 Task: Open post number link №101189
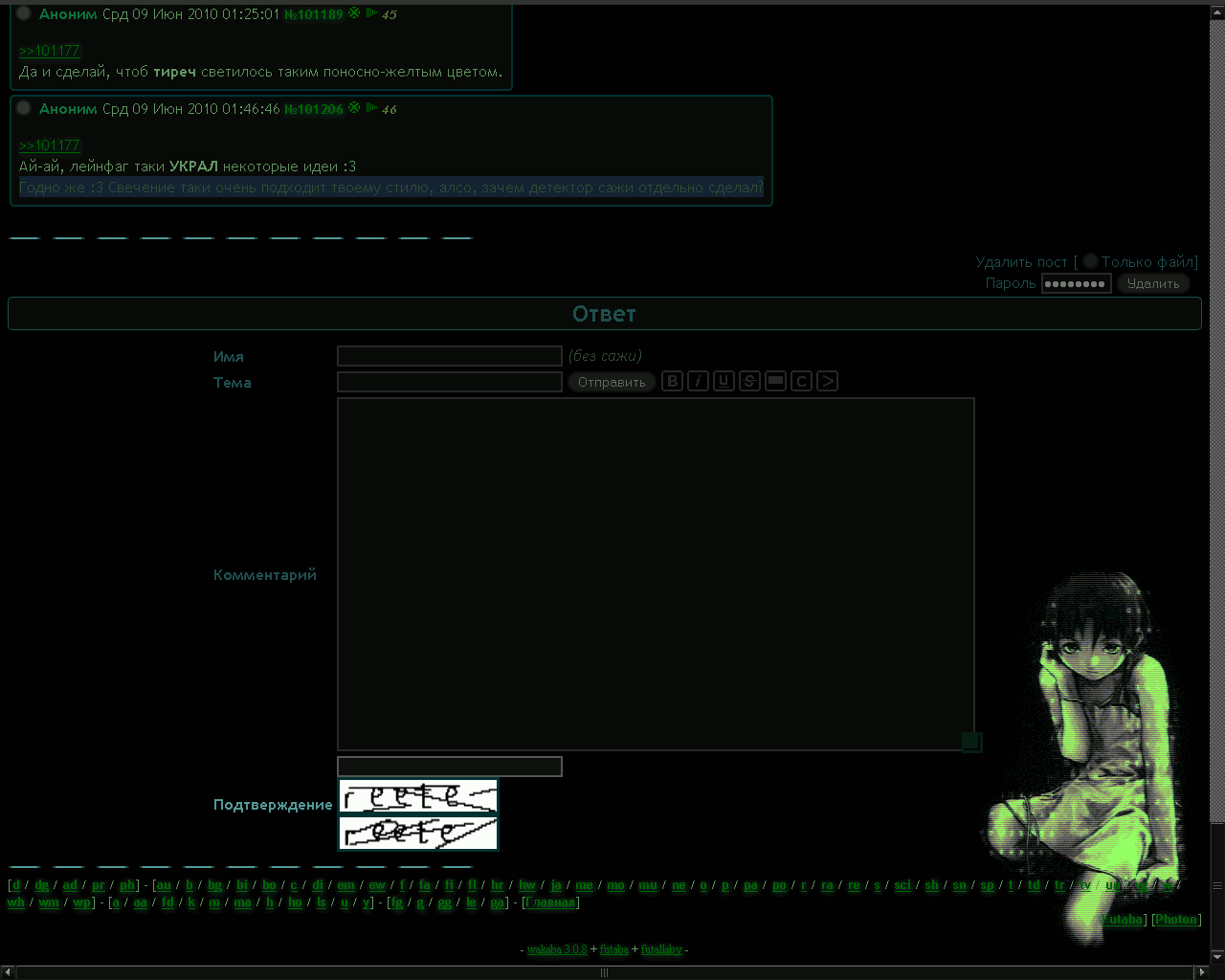coord(314,14)
